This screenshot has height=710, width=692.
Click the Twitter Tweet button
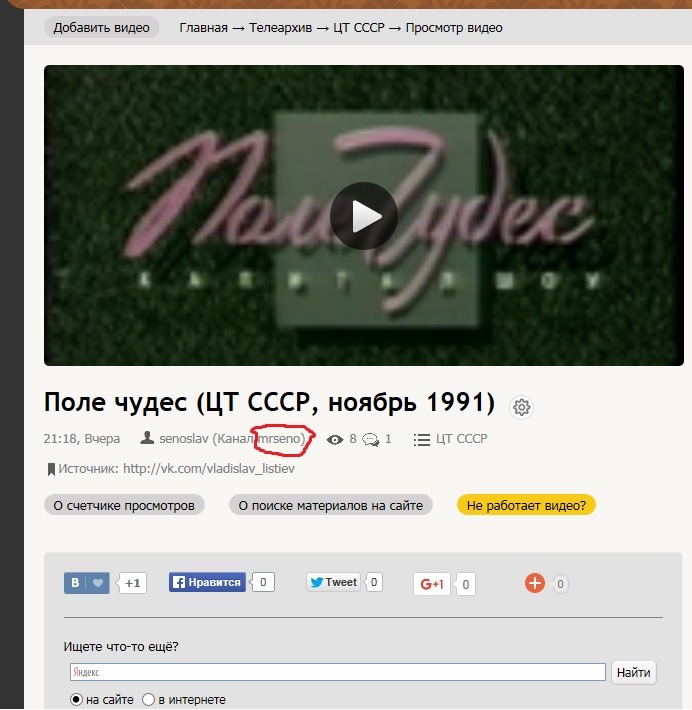point(334,582)
